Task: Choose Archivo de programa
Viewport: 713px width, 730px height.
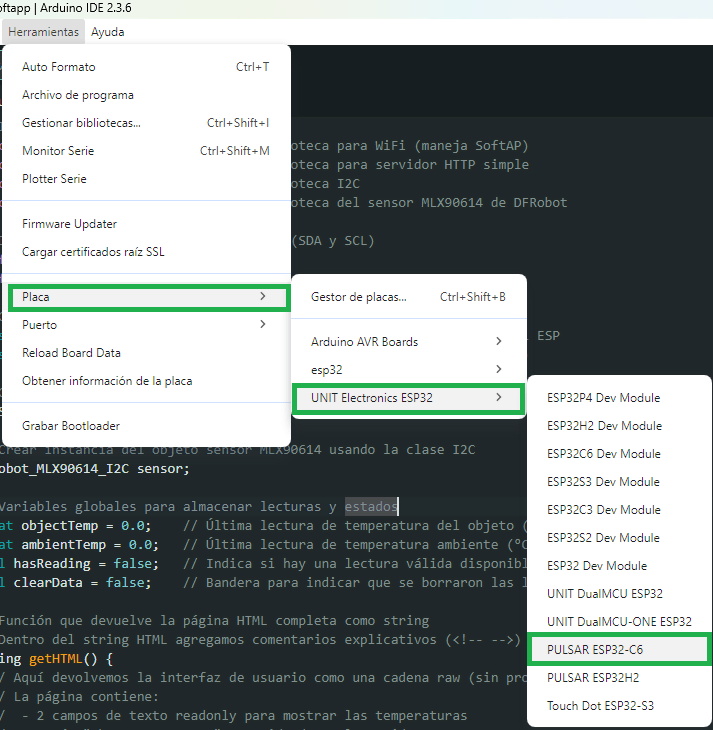Action: pos(146,95)
